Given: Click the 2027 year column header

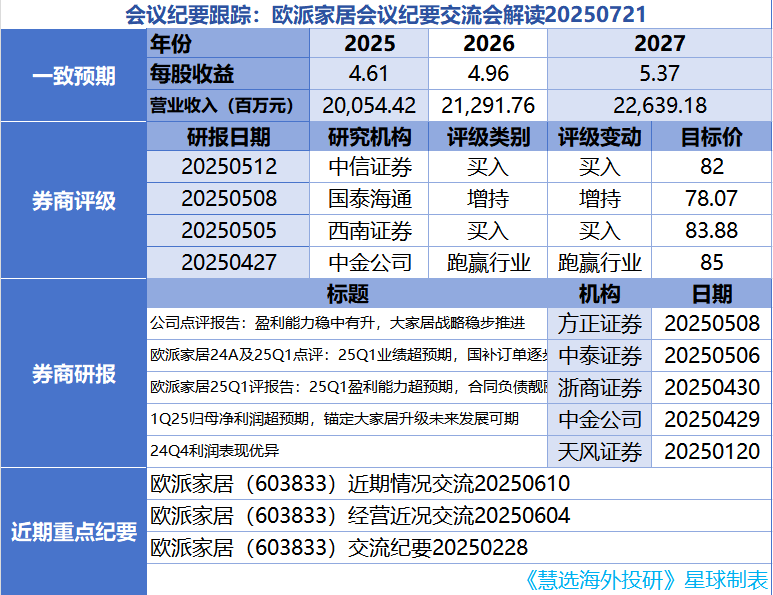Looking at the screenshot, I should (x=660, y=43).
